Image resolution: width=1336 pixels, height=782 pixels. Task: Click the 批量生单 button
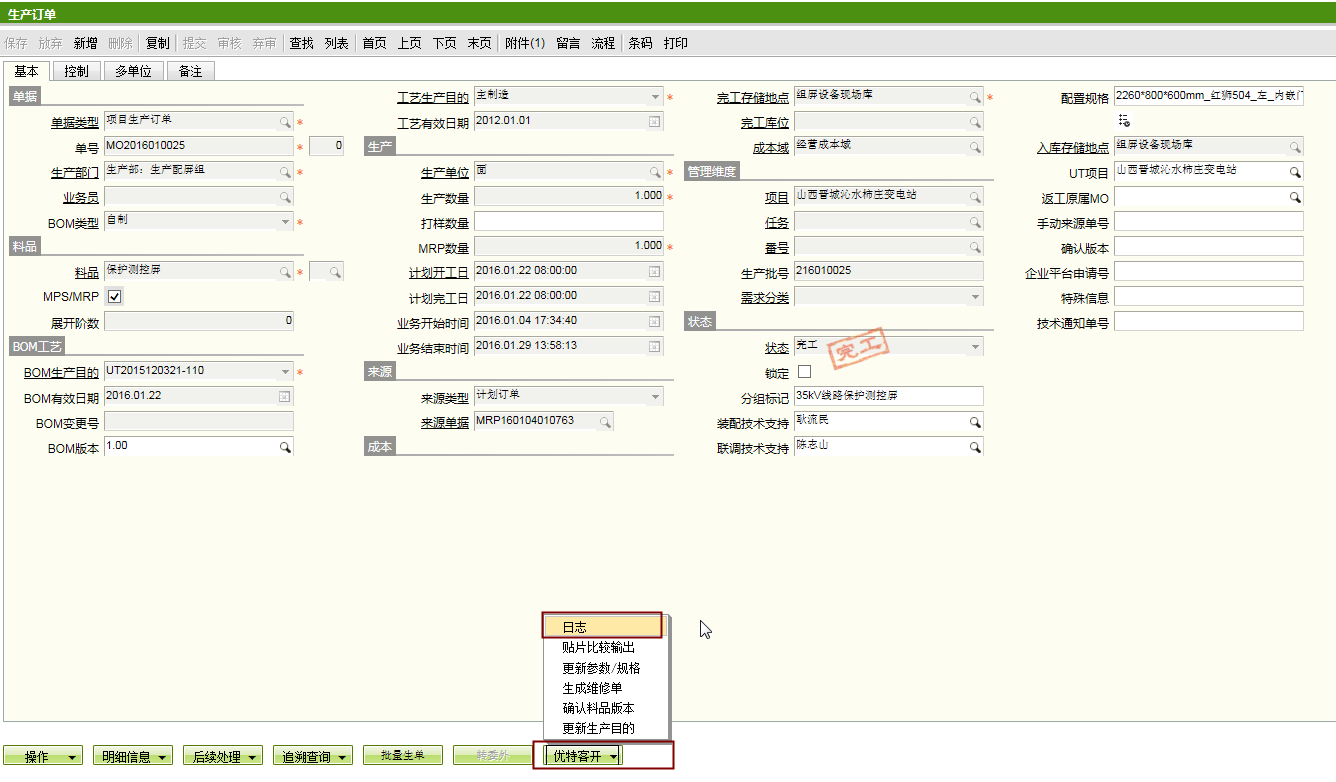tap(402, 756)
